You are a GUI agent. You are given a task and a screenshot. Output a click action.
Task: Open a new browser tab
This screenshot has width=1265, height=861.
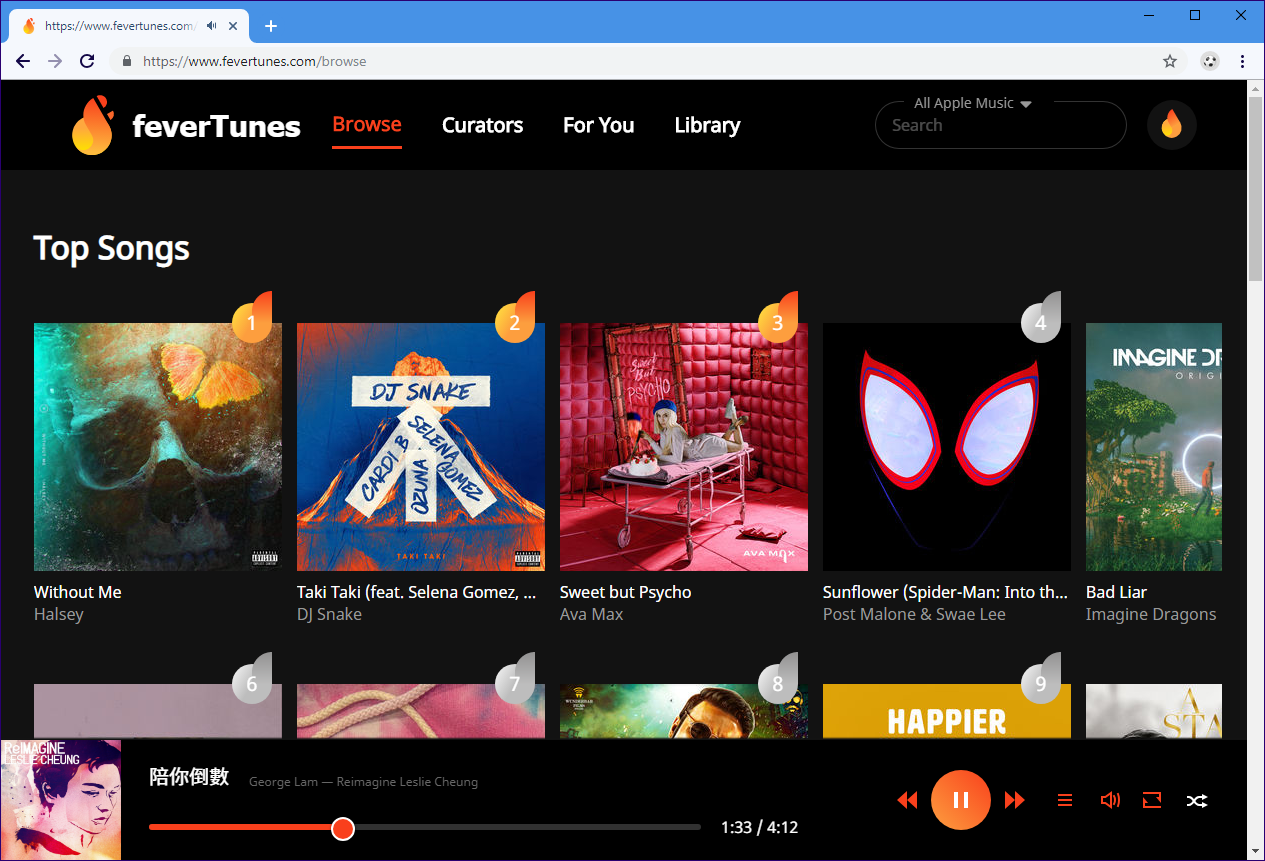pos(270,26)
